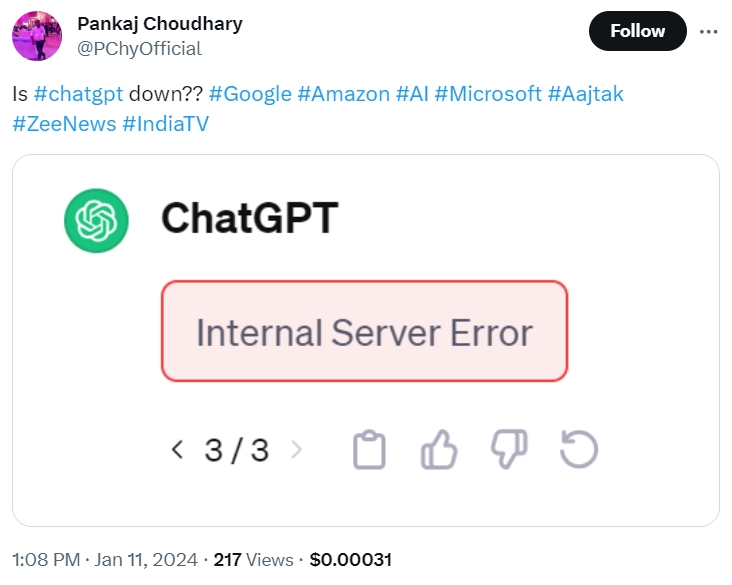The width and height of the screenshot is (732, 585).
Task: Open the #chatgpt hashtag
Action: point(78,94)
